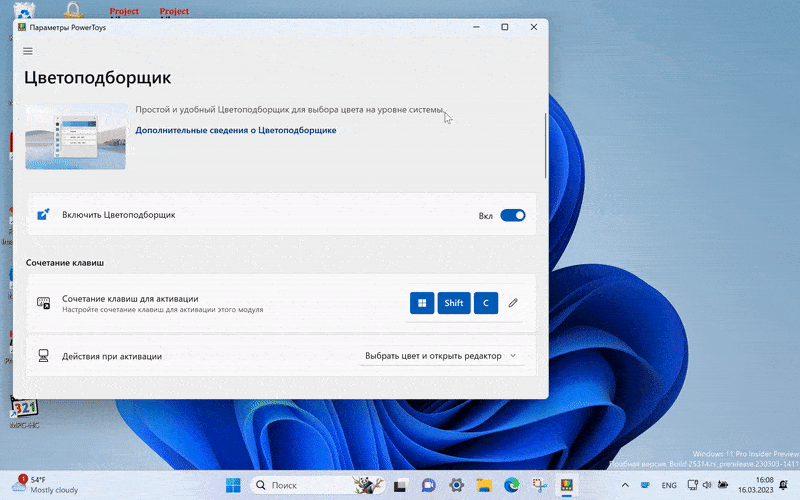Click the Простой и удобный Цветоподборщик description

[x=289, y=109]
